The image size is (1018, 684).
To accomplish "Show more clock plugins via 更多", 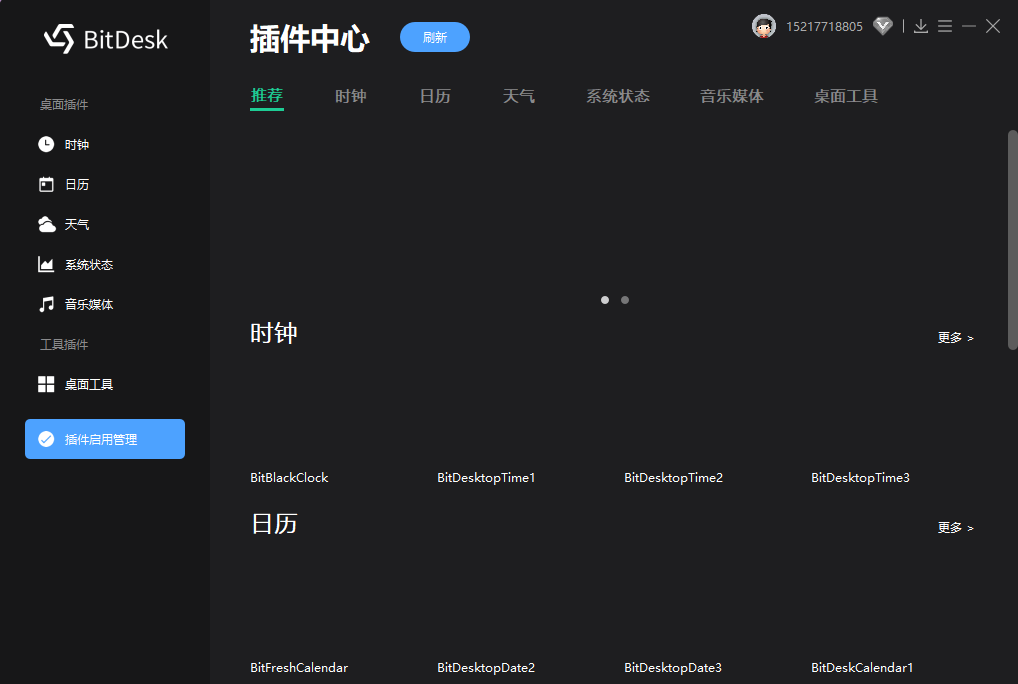I will tap(955, 337).
